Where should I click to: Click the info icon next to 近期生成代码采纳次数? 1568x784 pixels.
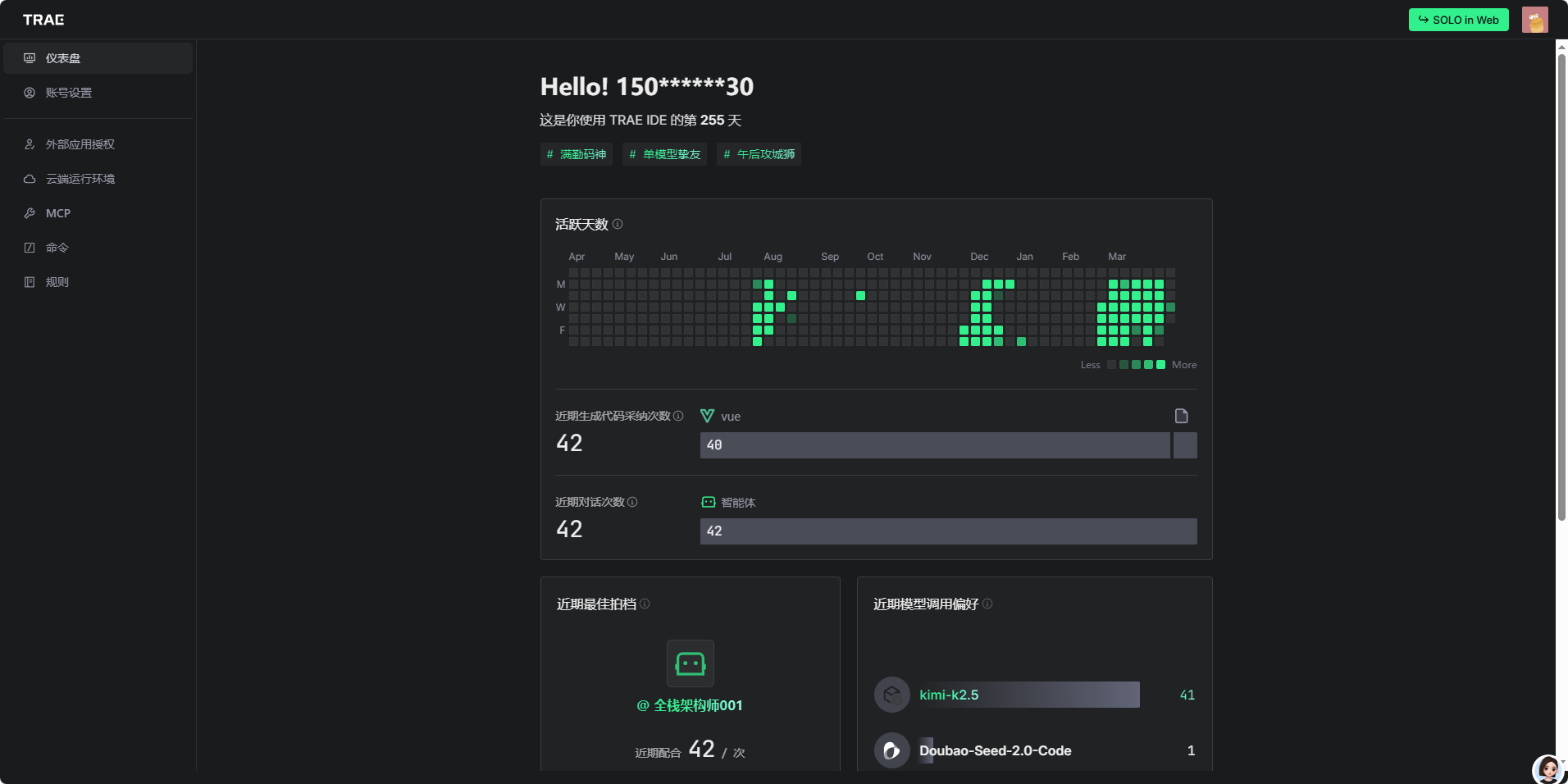click(x=678, y=416)
